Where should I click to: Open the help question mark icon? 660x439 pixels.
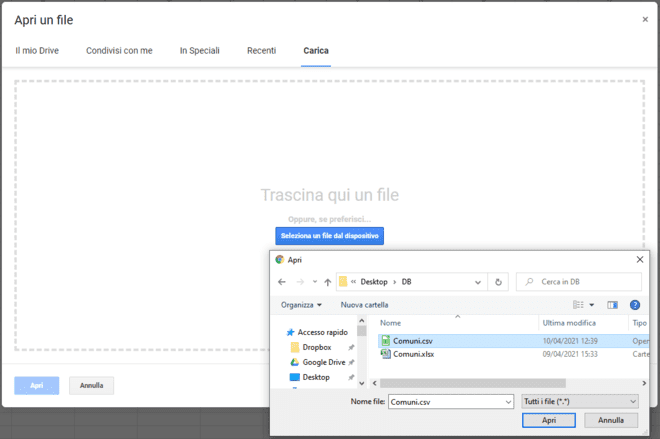pyautogui.click(x=634, y=305)
